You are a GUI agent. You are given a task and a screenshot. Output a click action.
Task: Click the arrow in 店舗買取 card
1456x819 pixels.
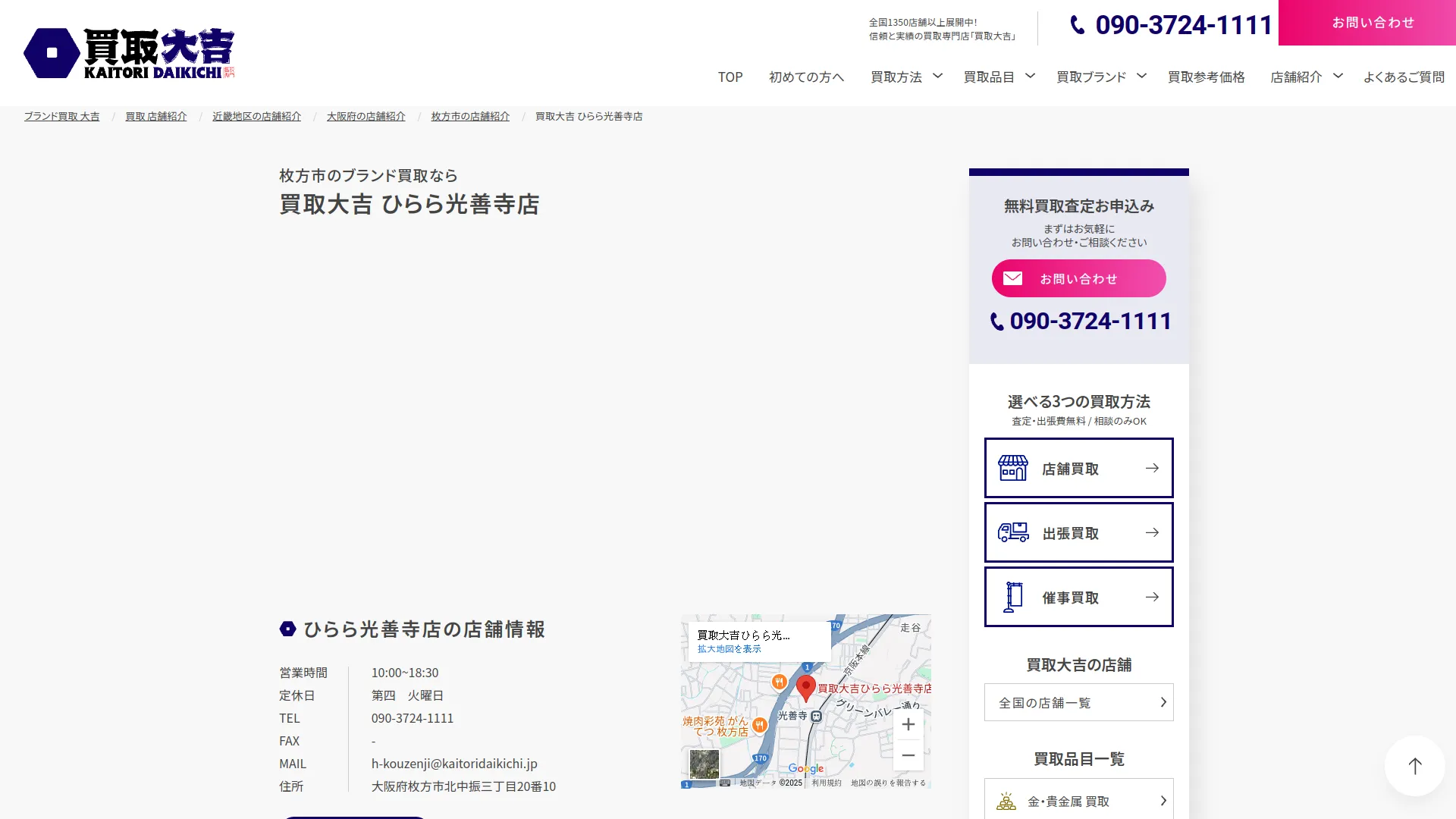click(x=1152, y=468)
